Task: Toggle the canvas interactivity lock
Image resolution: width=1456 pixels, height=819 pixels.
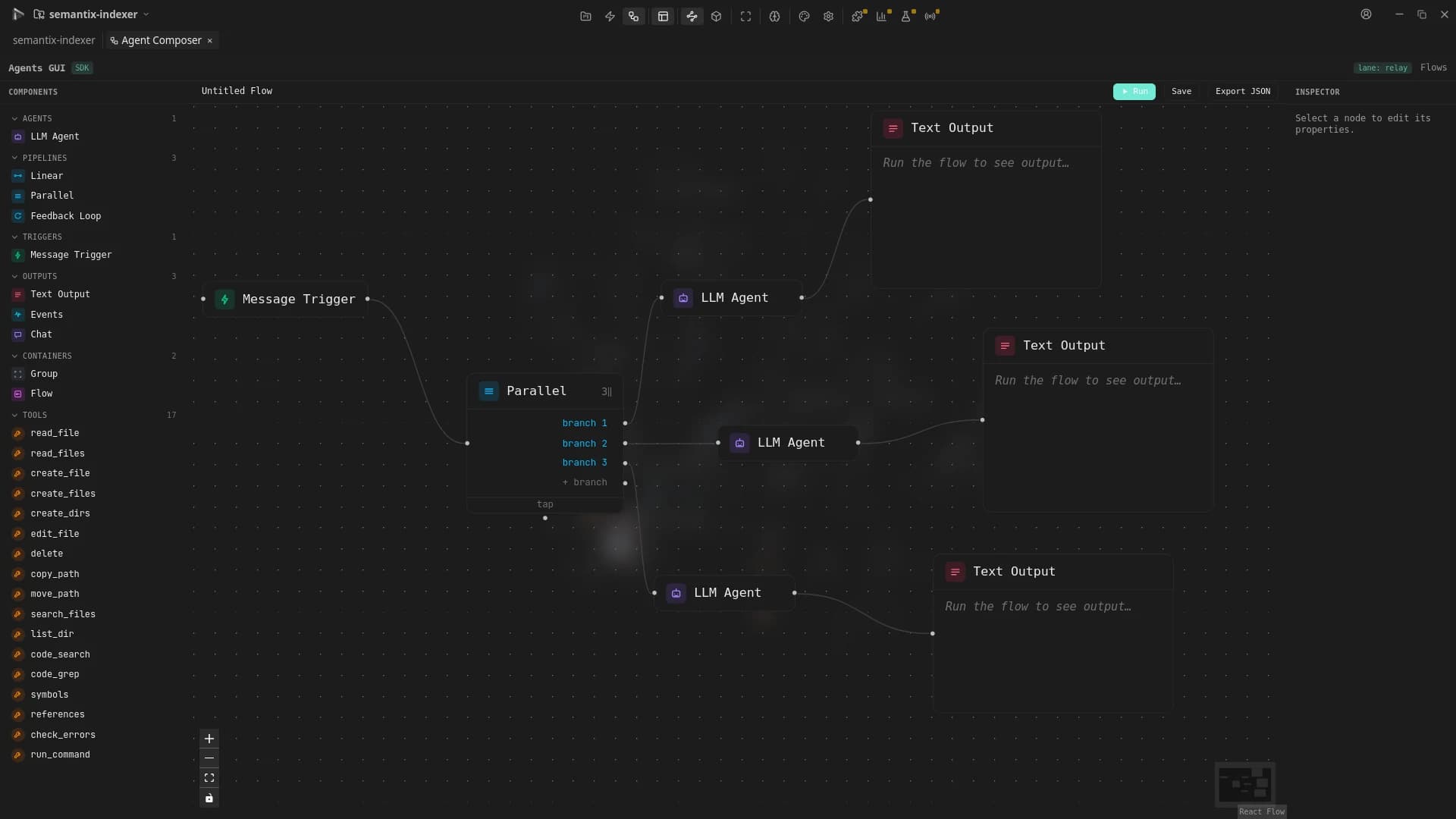Action: (209, 798)
